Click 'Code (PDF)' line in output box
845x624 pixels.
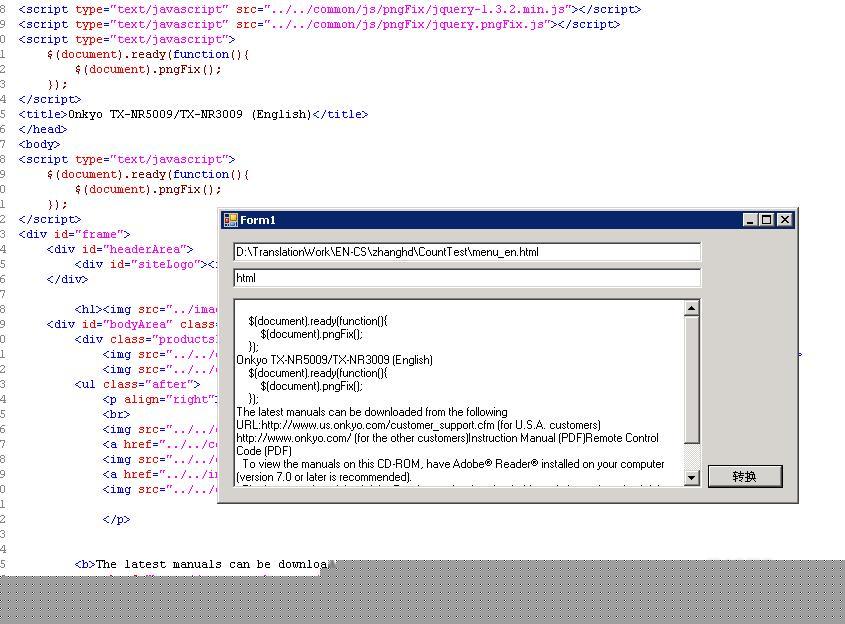pos(264,451)
